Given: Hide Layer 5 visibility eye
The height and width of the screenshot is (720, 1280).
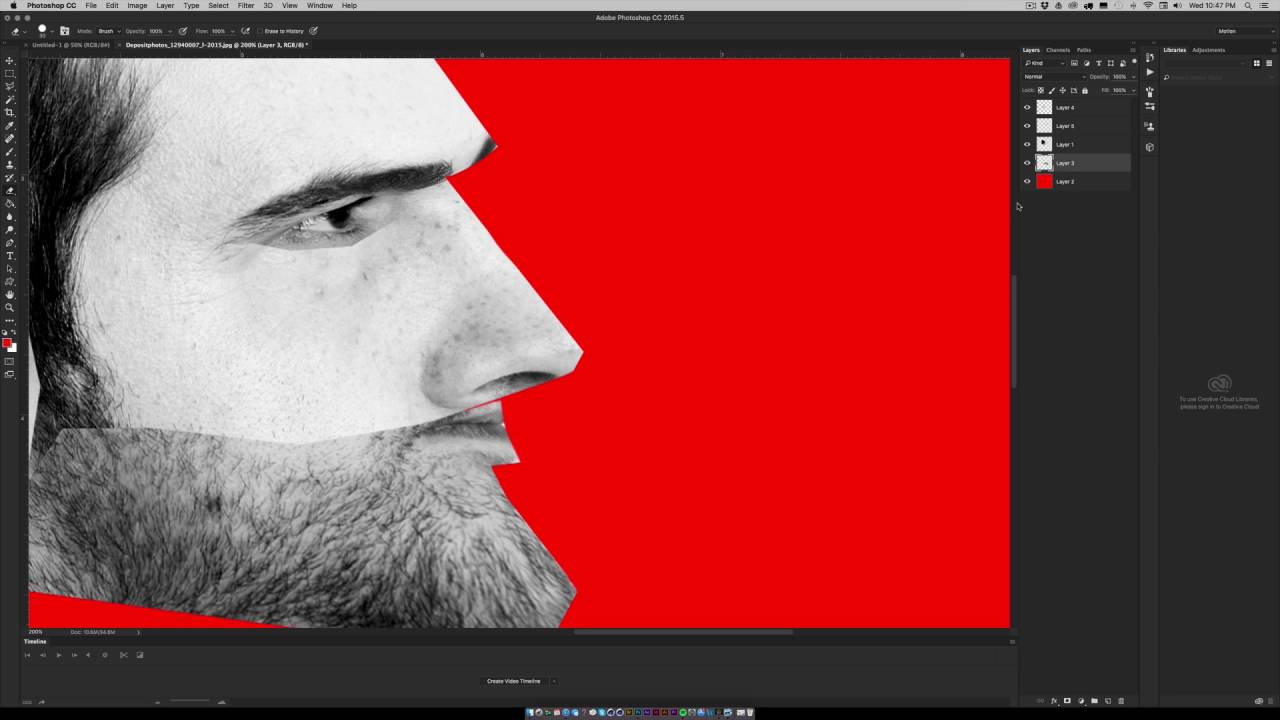Looking at the screenshot, I should 1027,126.
